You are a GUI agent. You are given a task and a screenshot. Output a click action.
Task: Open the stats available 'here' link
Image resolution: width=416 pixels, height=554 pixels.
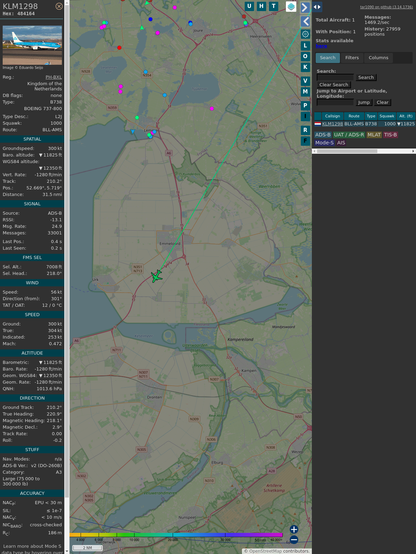(321, 46)
